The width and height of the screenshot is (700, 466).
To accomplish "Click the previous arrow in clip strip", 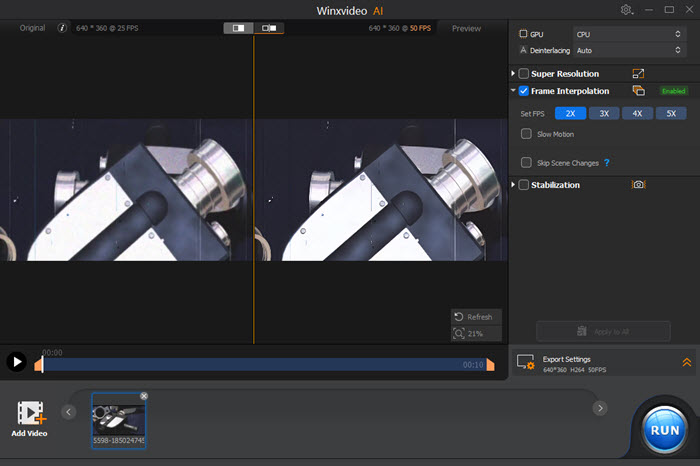I will (68, 412).
